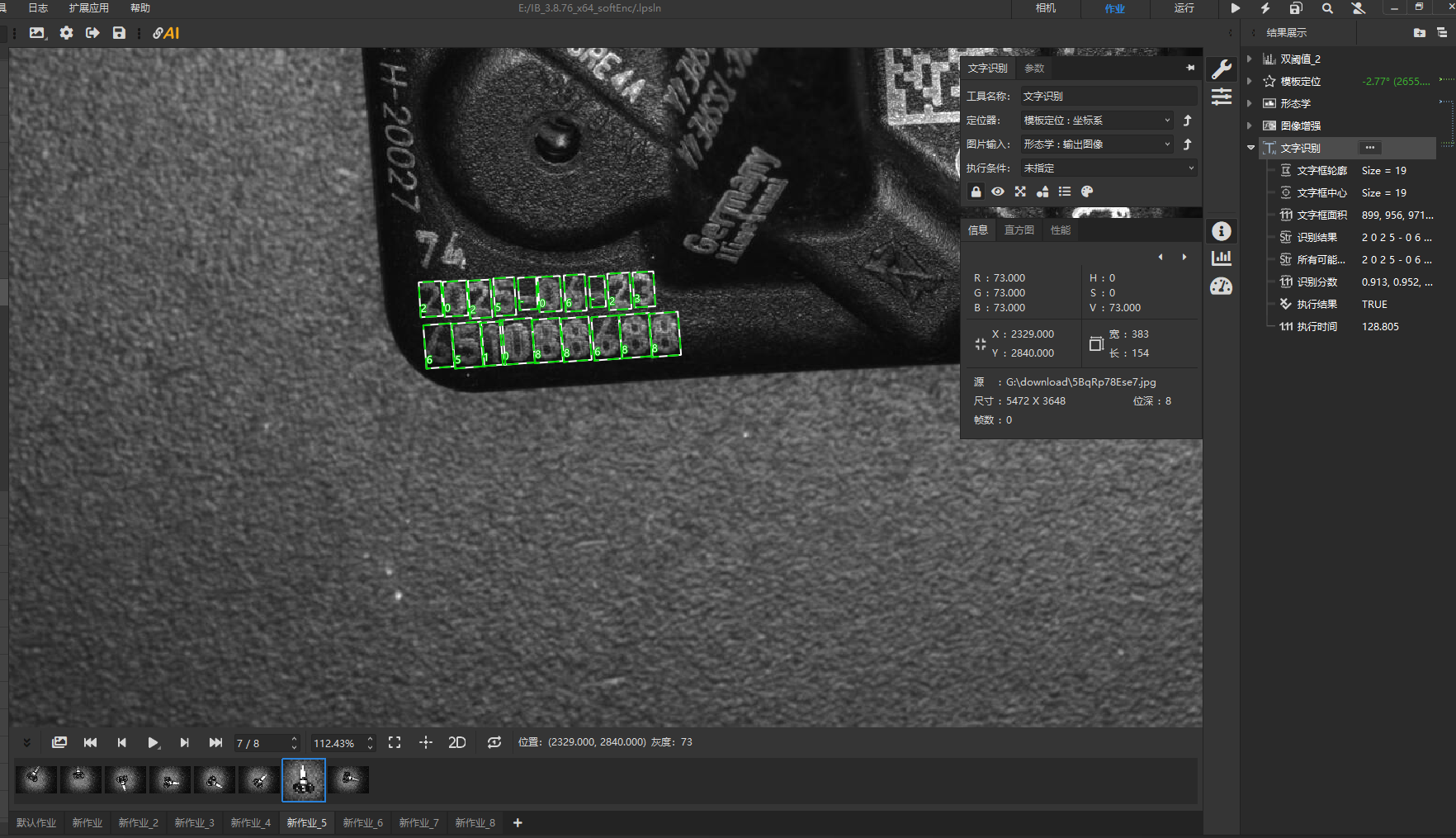Open the 执行条件 dropdown showing 未指定

1108,168
